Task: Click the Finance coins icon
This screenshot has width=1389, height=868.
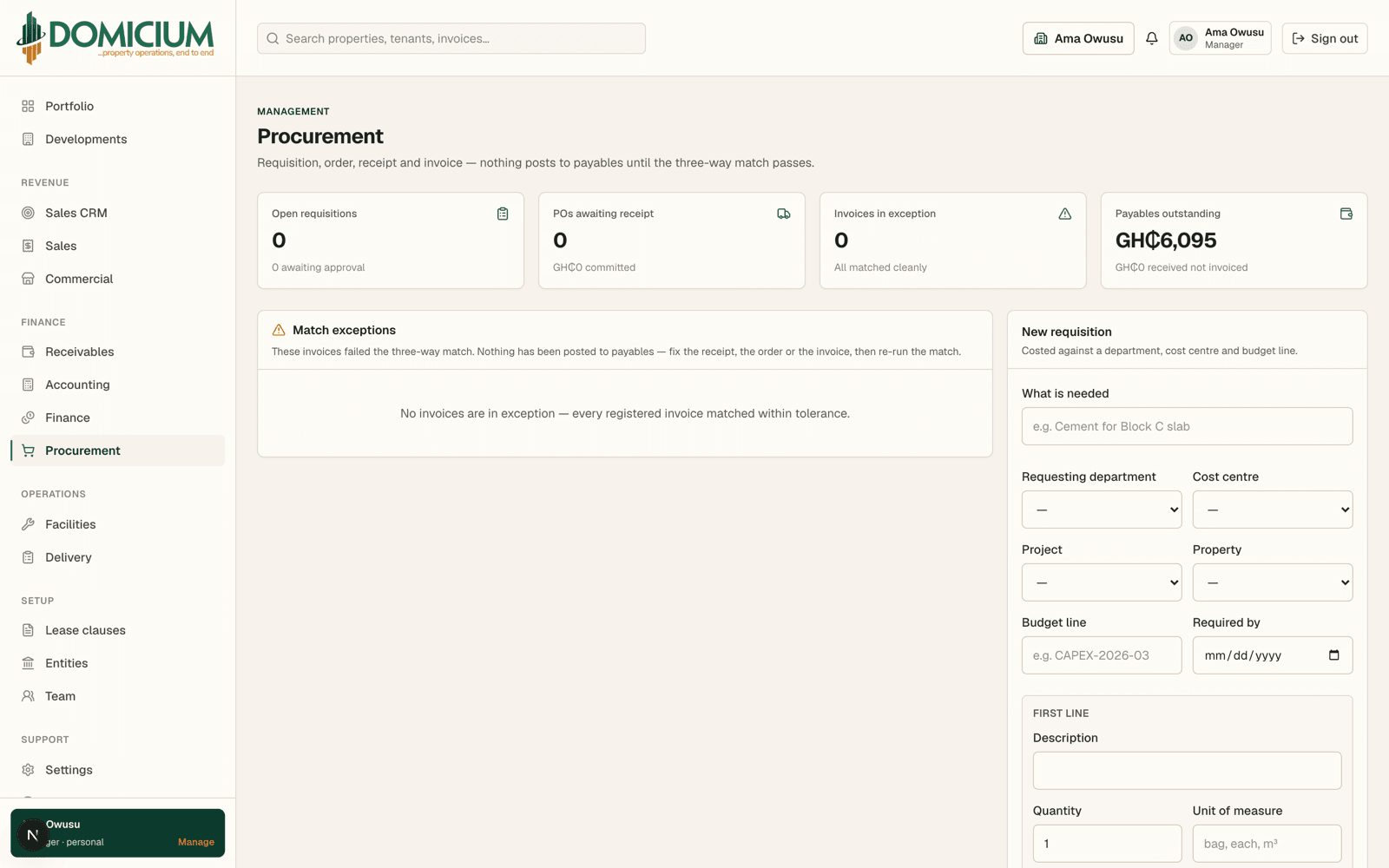Action: click(x=28, y=418)
